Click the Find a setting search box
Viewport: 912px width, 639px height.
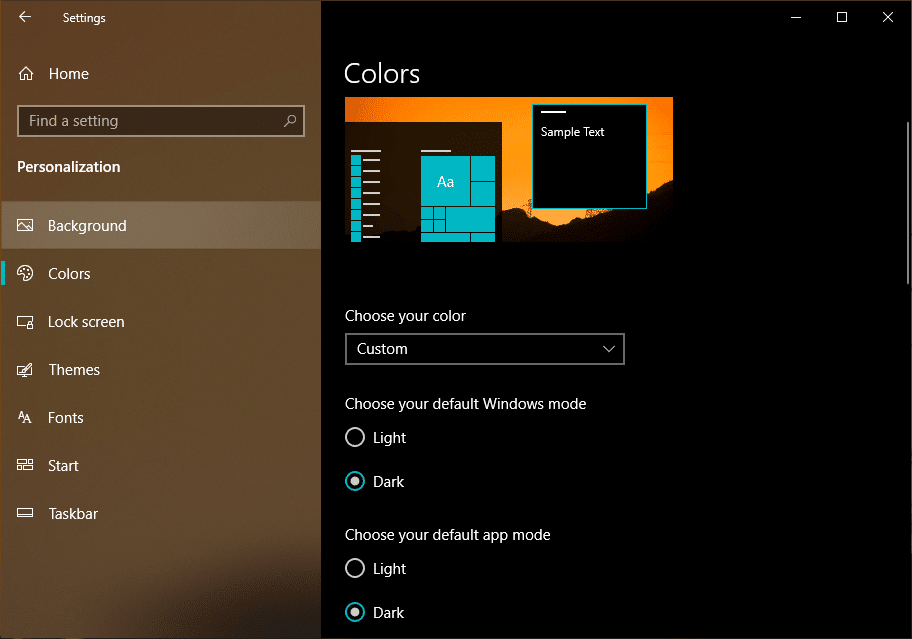[150, 121]
